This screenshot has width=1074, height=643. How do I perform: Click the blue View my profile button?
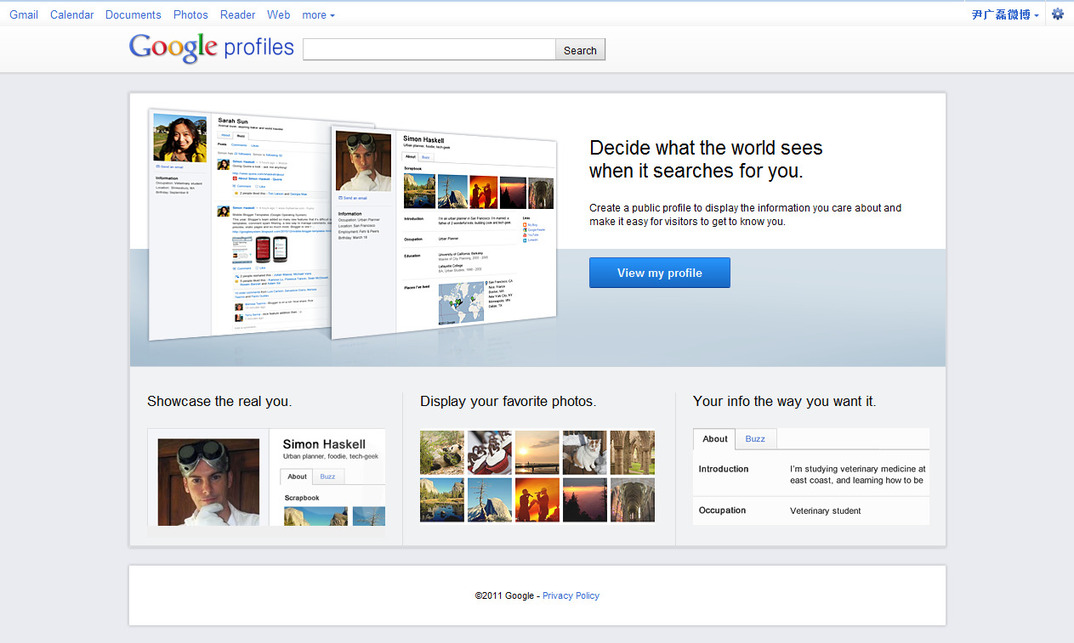coord(659,273)
